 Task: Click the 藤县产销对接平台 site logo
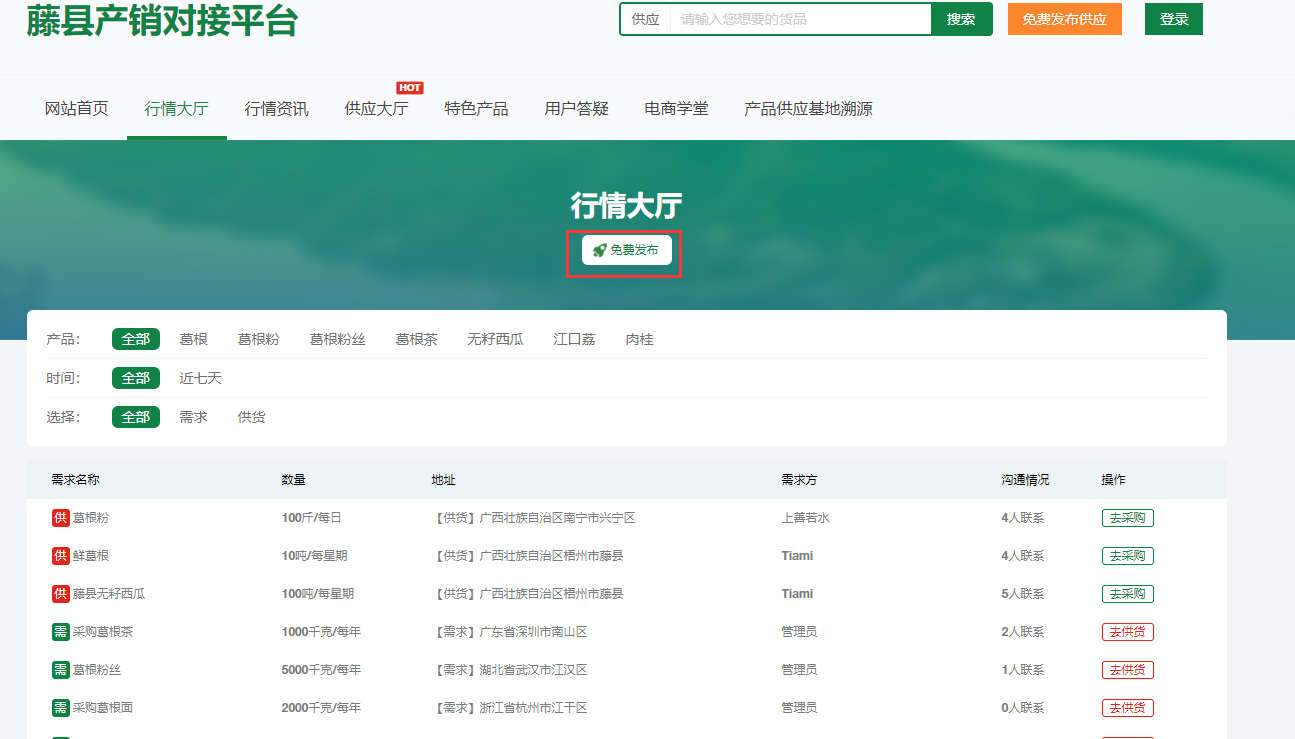162,20
